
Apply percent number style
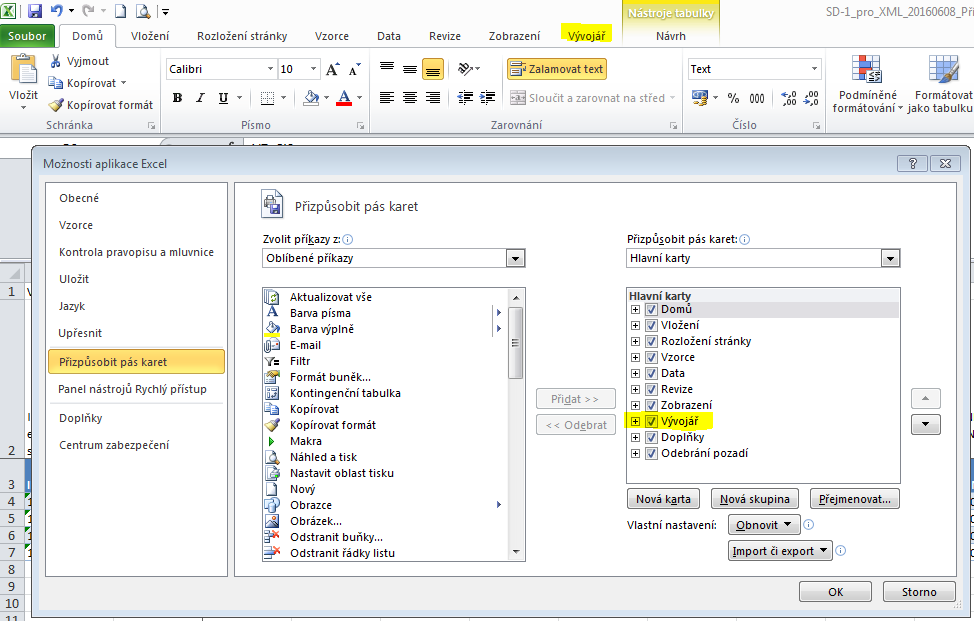tap(734, 98)
